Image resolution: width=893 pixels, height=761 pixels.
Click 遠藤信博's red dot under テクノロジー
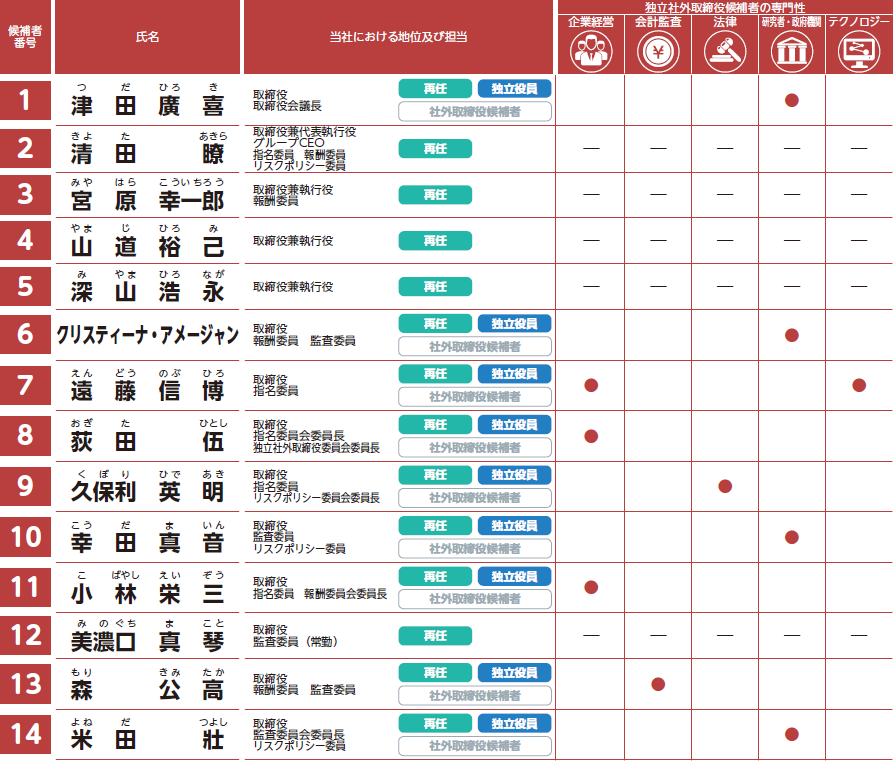[859, 386]
